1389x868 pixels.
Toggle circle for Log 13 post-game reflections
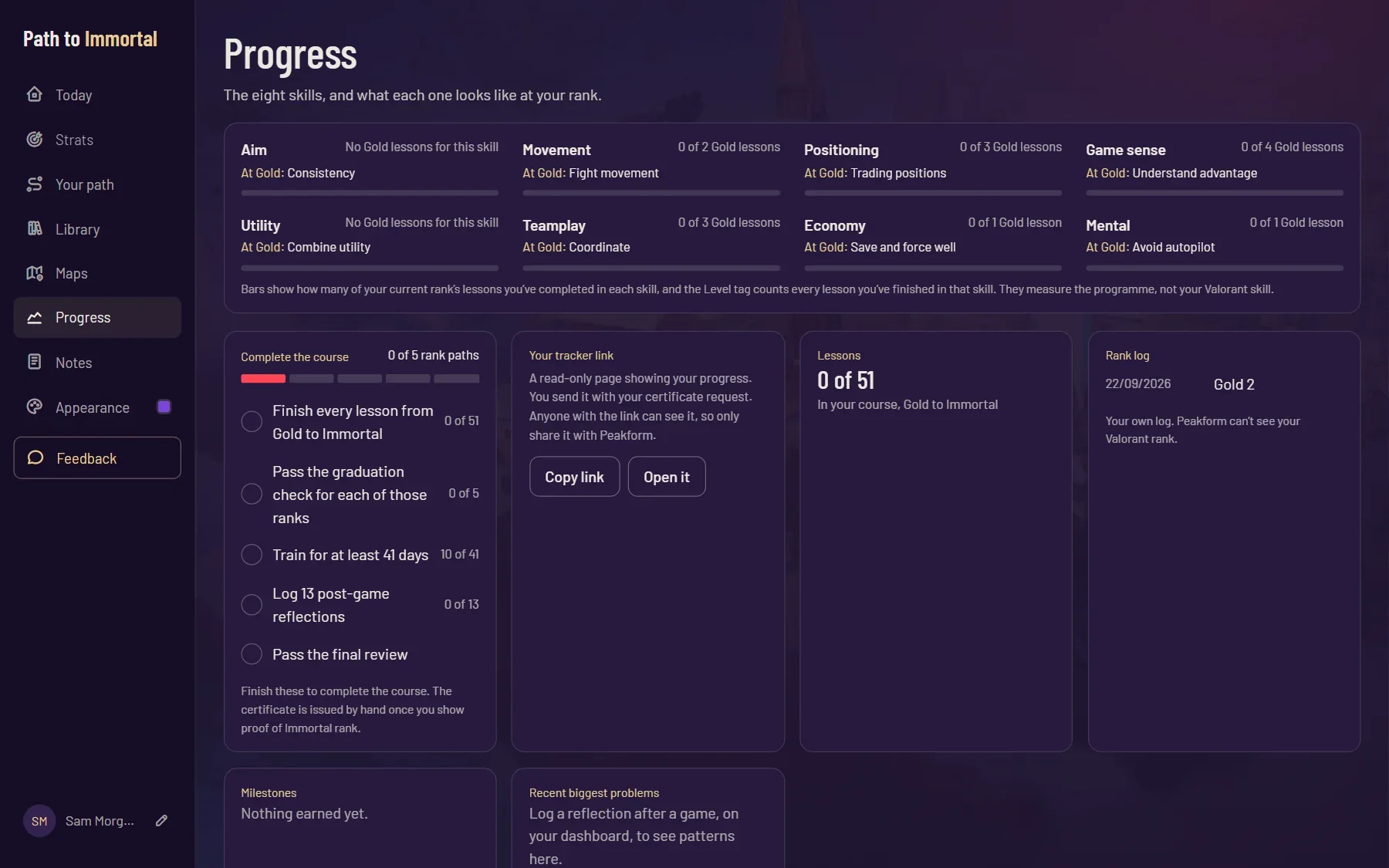pyautogui.click(x=252, y=605)
